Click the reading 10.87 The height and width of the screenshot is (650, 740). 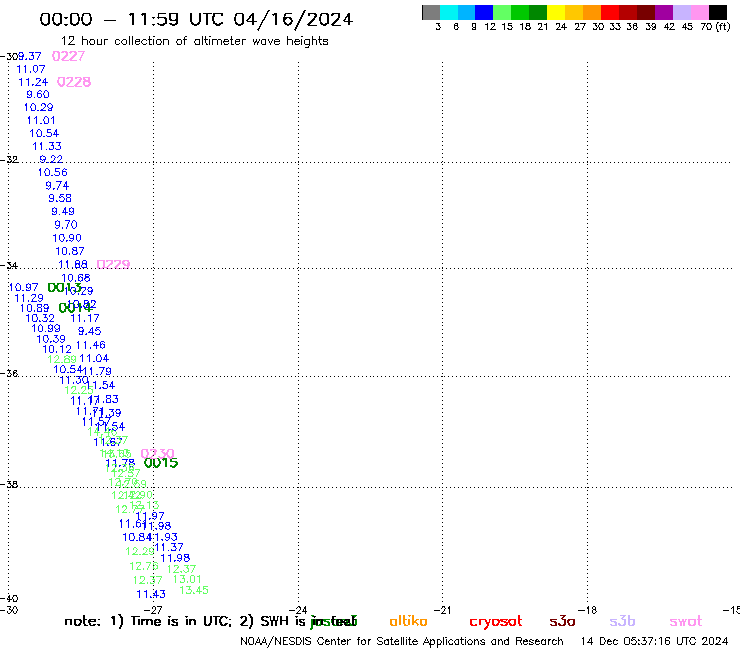click(x=70, y=251)
